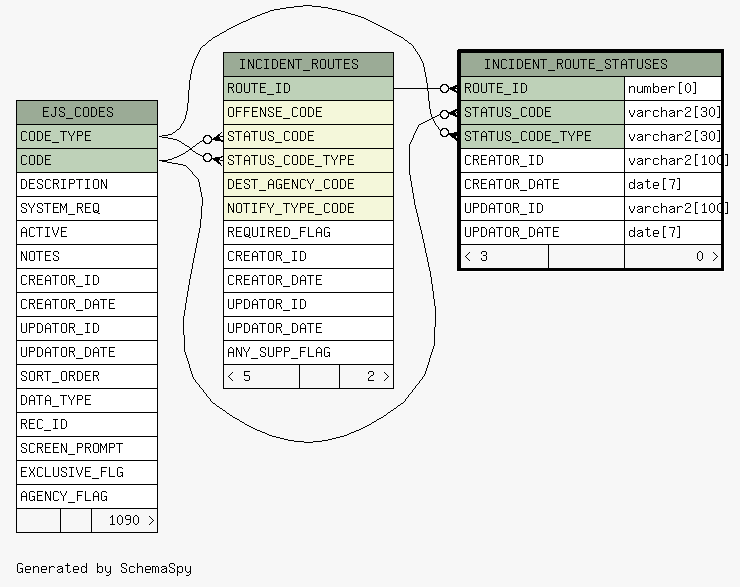Click the '2 >' children count in INCIDENT_ROUTES
This screenshot has height=587, width=740.
click(x=366, y=376)
